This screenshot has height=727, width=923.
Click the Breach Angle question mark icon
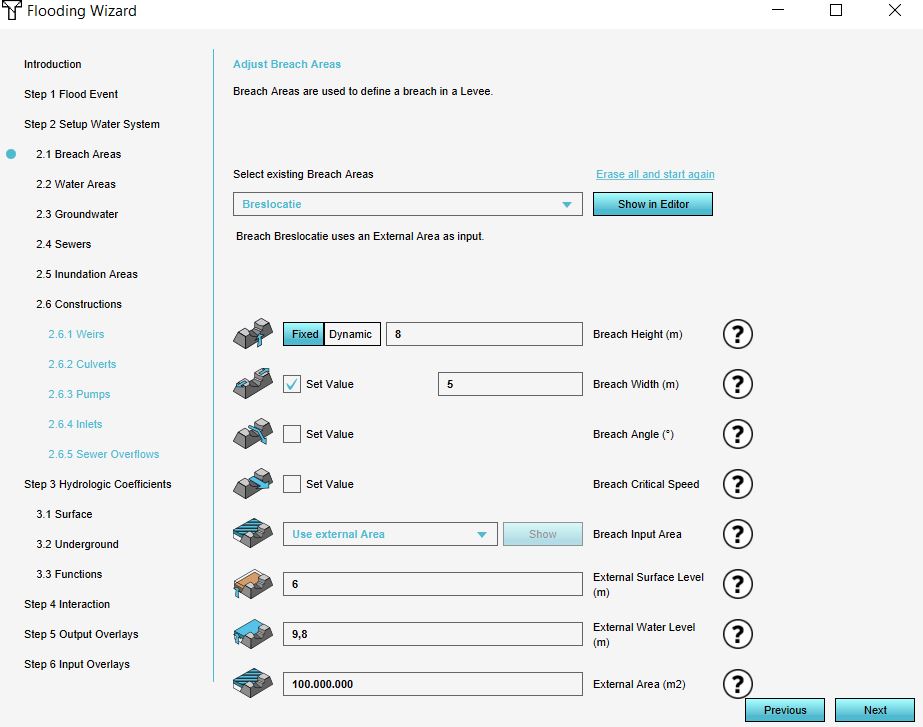pos(737,434)
